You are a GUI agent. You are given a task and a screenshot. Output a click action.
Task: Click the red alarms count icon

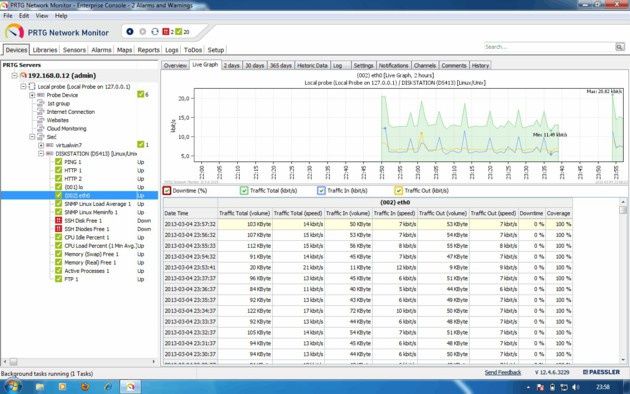click(x=166, y=31)
